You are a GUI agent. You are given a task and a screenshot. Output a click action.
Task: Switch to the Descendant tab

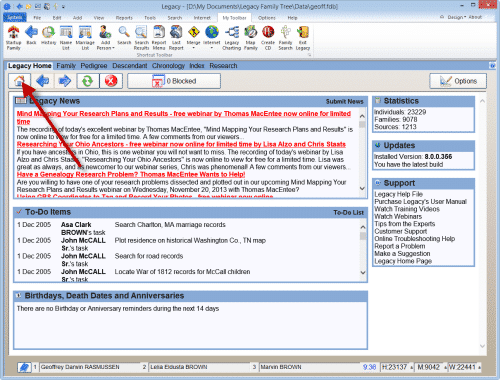tap(130, 66)
